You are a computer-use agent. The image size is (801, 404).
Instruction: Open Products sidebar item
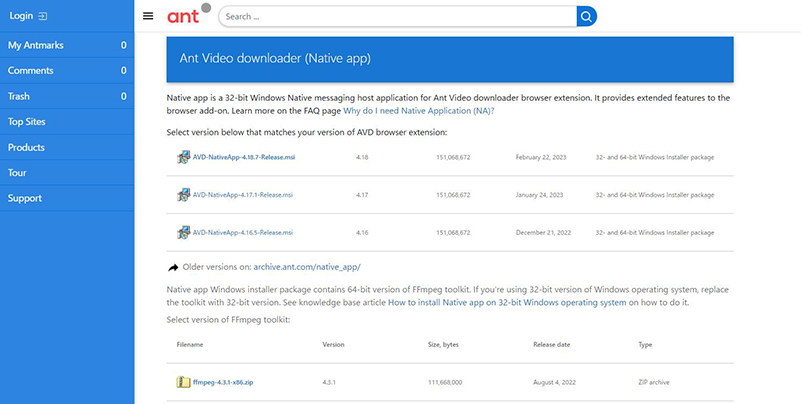(67, 147)
